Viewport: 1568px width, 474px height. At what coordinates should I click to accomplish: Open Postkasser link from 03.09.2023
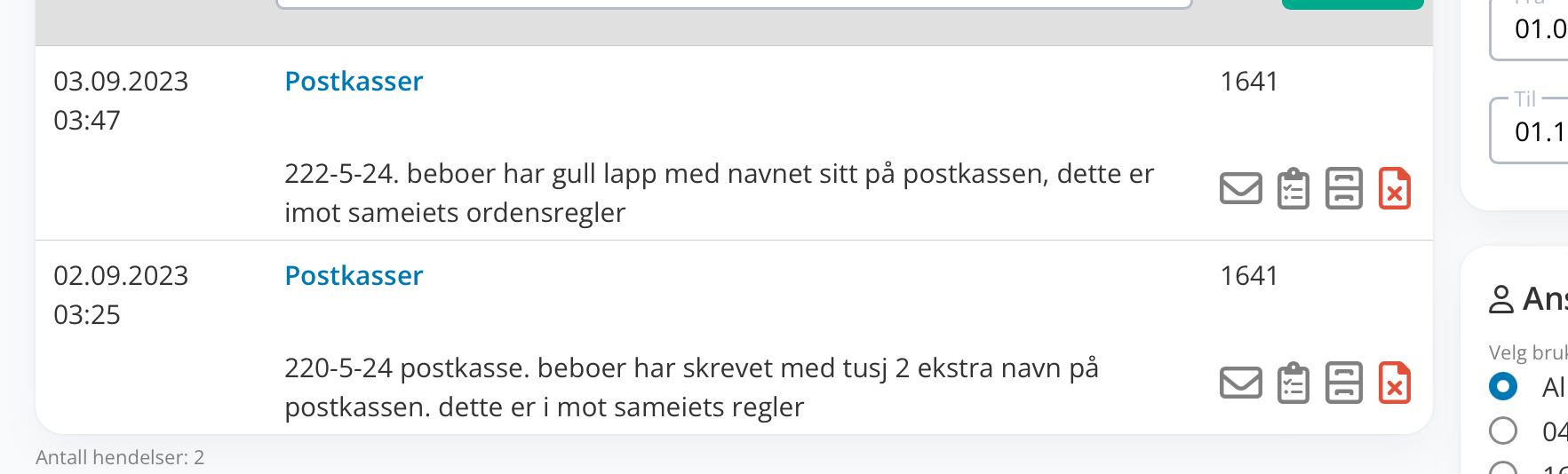click(354, 82)
